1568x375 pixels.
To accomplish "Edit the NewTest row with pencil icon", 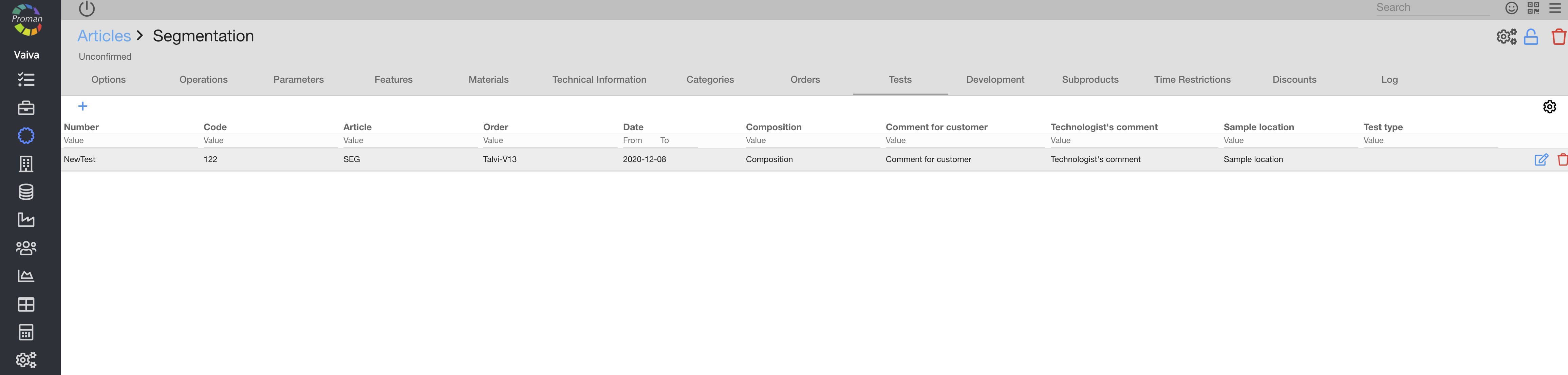I will coord(1541,160).
